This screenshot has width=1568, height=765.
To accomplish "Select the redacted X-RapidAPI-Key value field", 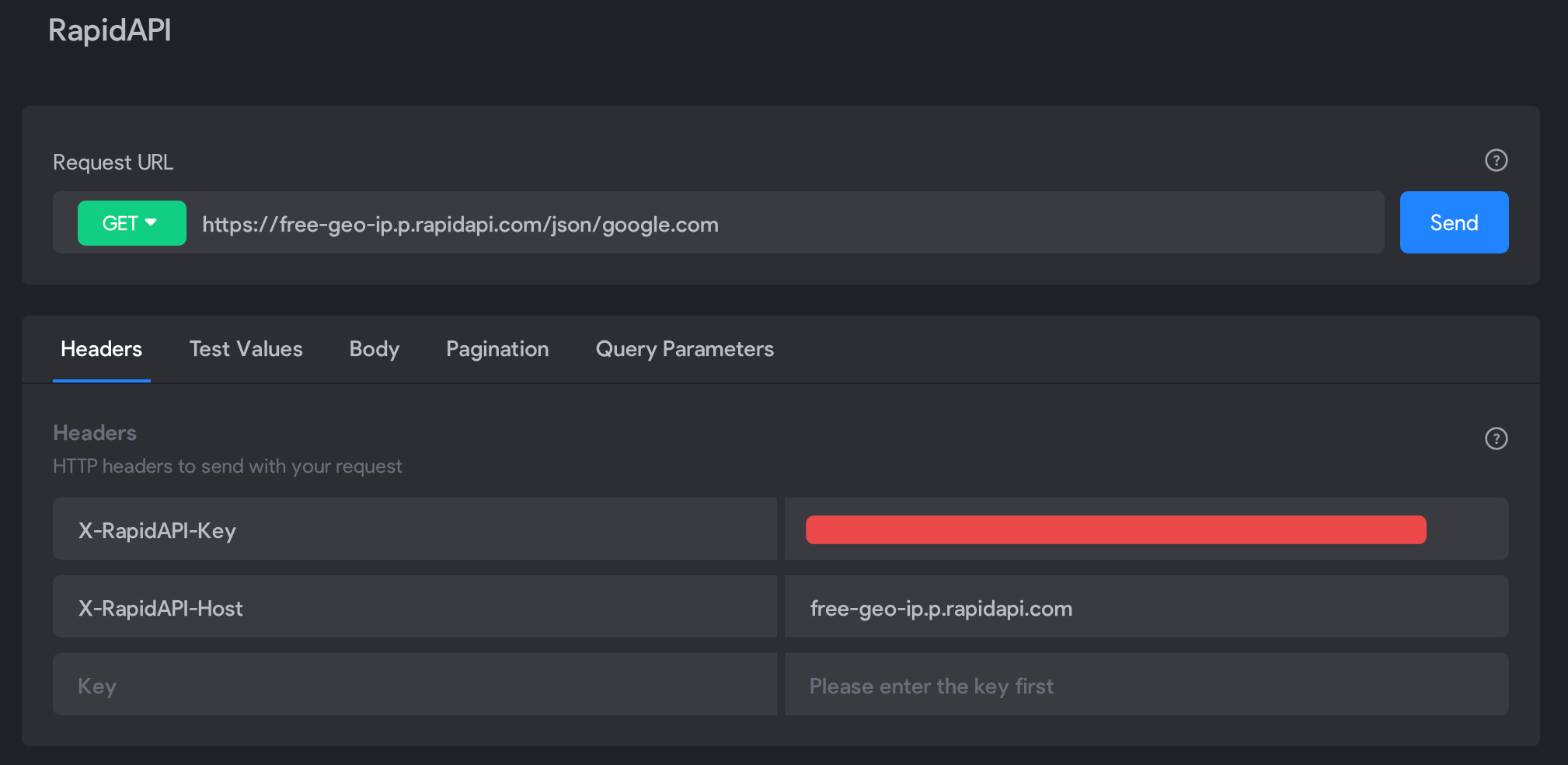I will pos(1147,529).
